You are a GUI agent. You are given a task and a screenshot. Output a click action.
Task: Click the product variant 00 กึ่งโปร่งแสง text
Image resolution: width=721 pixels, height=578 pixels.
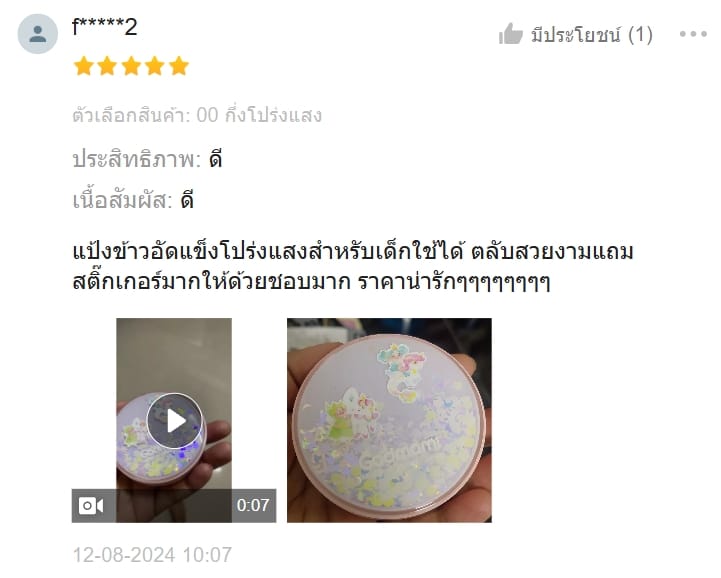[x=259, y=115]
